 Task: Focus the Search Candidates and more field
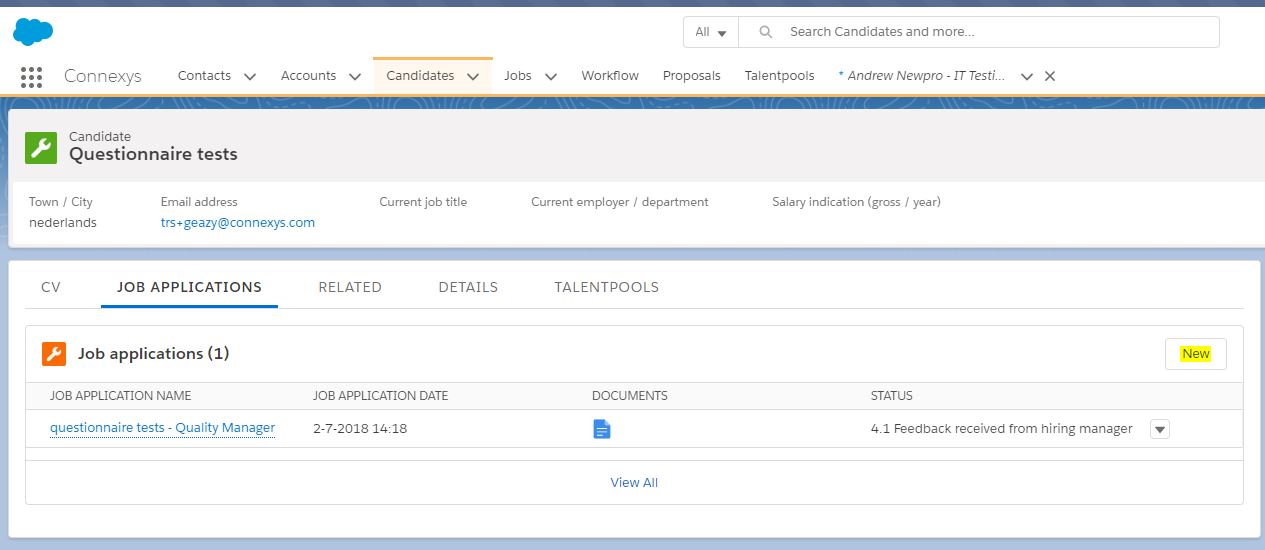979,32
